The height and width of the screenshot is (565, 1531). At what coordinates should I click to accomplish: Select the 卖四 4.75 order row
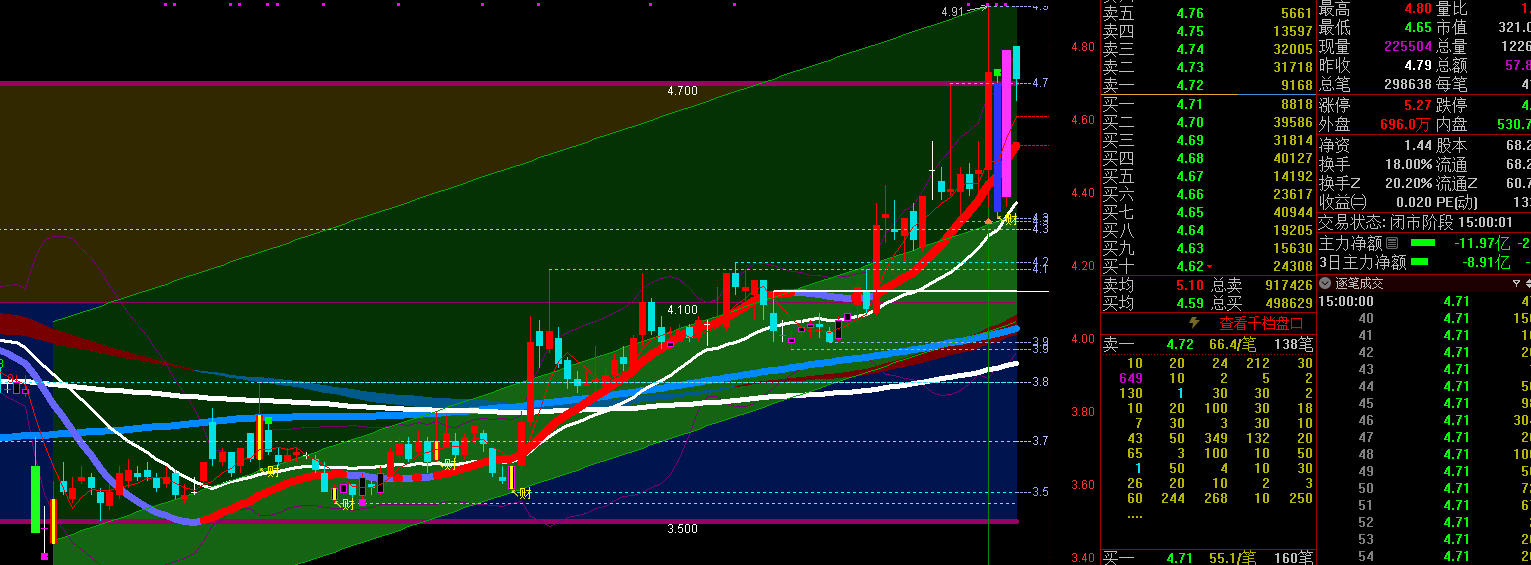[x=1208, y=31]
